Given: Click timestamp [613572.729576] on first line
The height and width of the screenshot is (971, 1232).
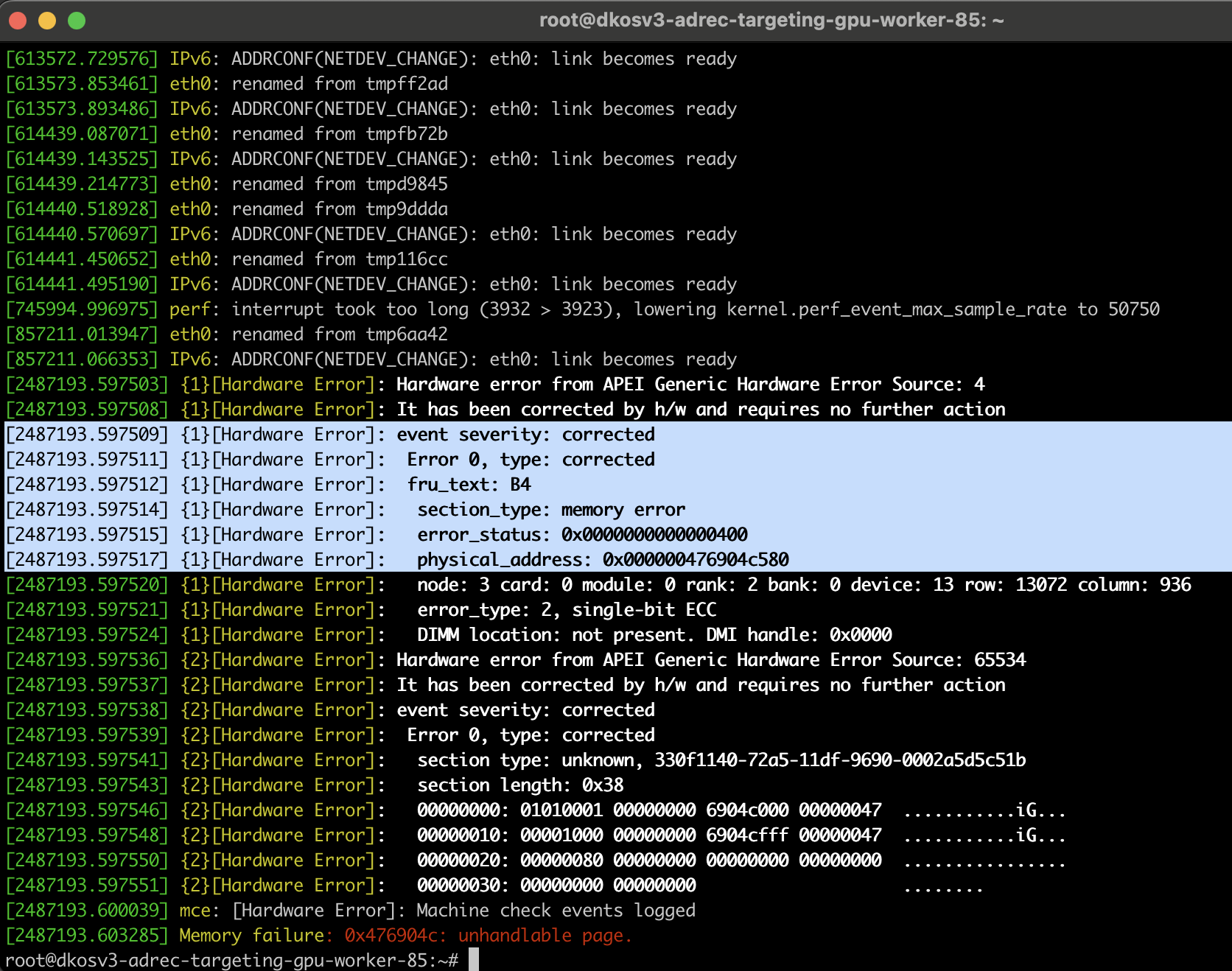Looking at the screenshot, I should [82, 59].
